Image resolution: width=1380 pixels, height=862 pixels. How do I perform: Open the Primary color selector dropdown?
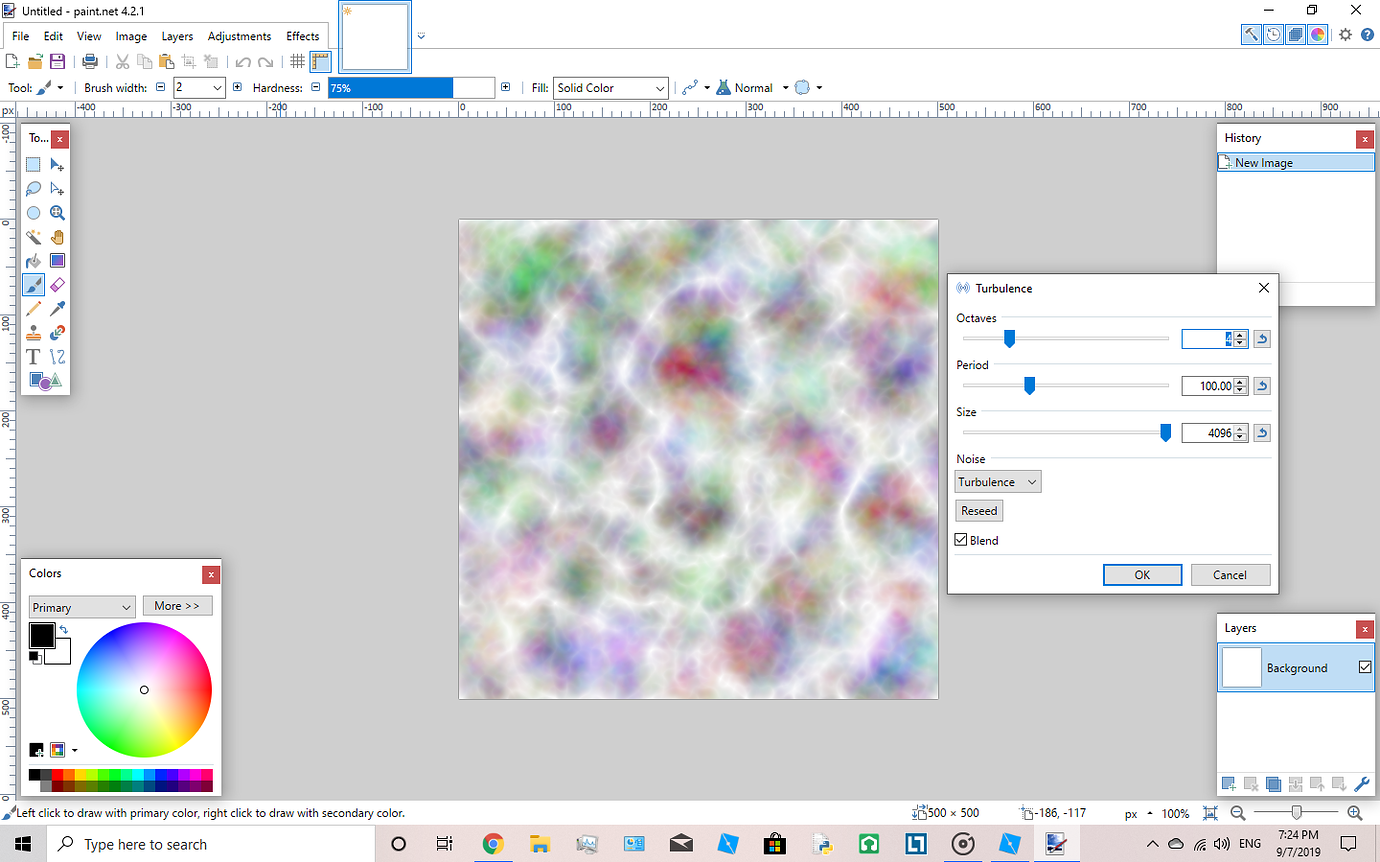81,606
